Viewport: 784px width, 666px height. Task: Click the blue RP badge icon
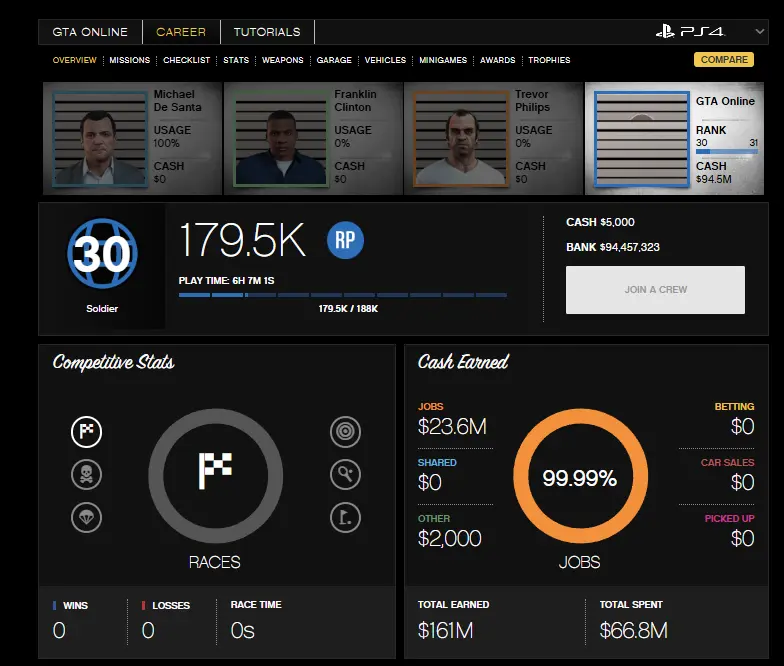345,240
